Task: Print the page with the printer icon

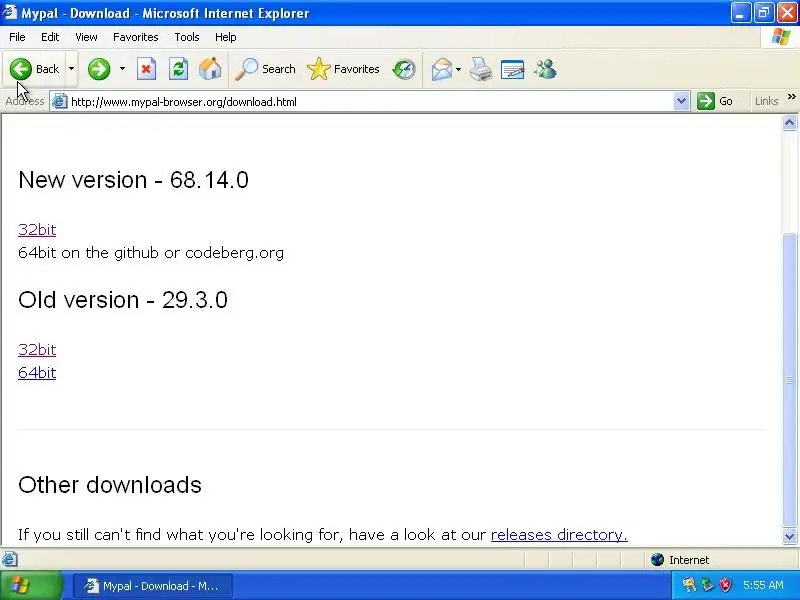Action: click(x=481, y=69)
